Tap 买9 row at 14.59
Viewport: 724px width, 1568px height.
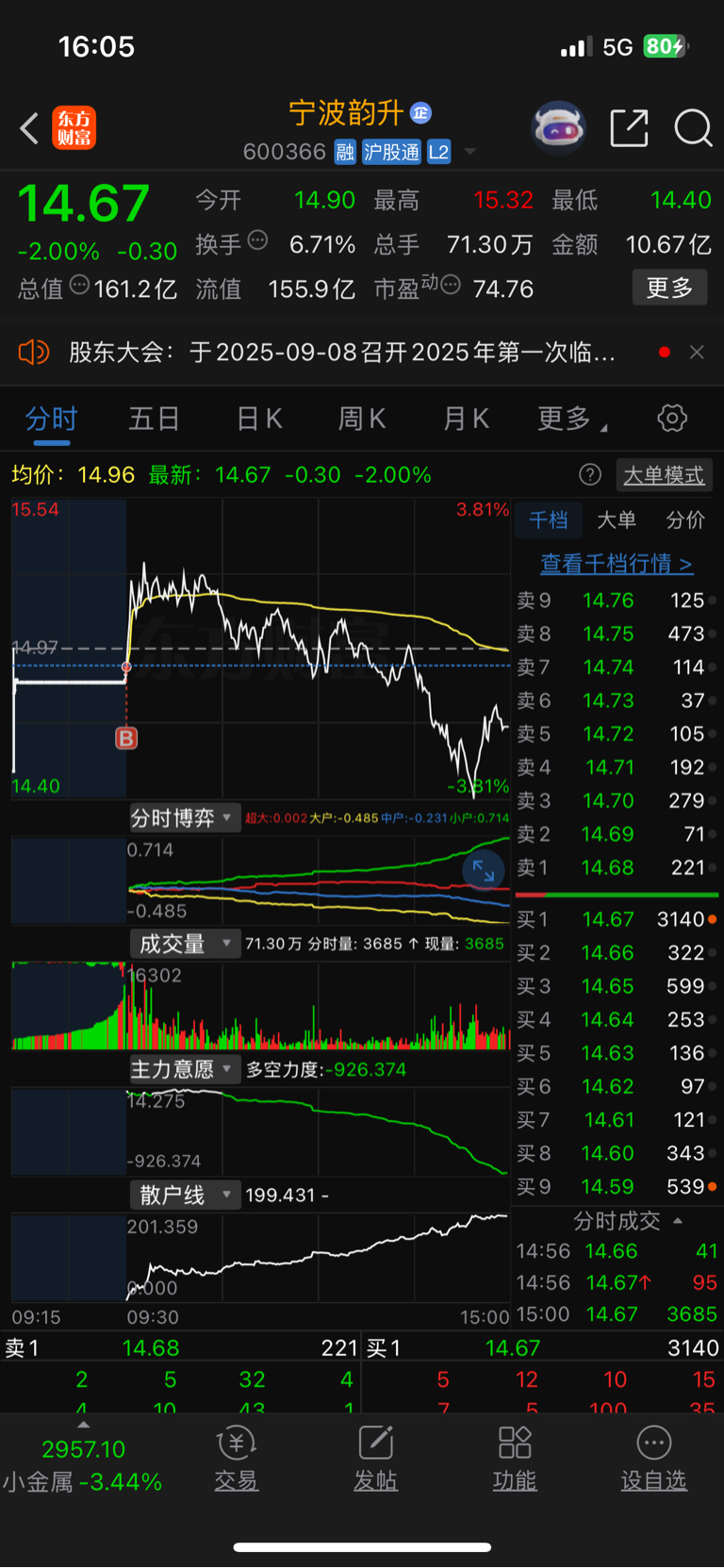(x=616, y=1186)
